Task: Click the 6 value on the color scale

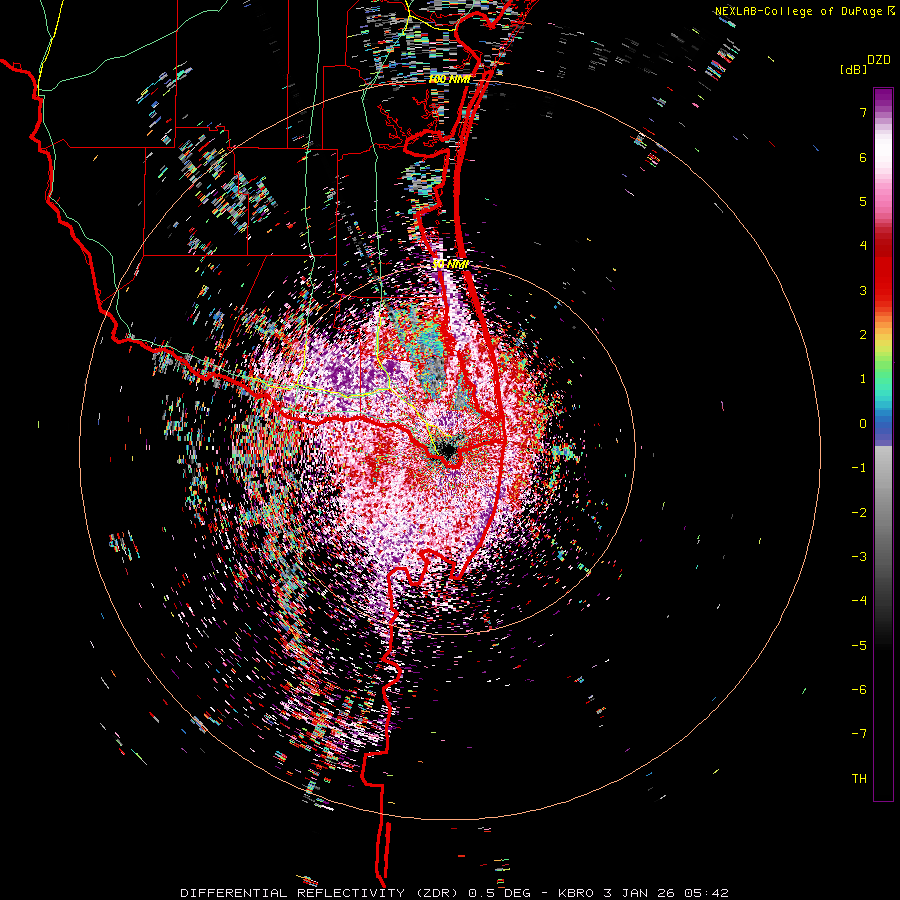Action: coord(863,157)
